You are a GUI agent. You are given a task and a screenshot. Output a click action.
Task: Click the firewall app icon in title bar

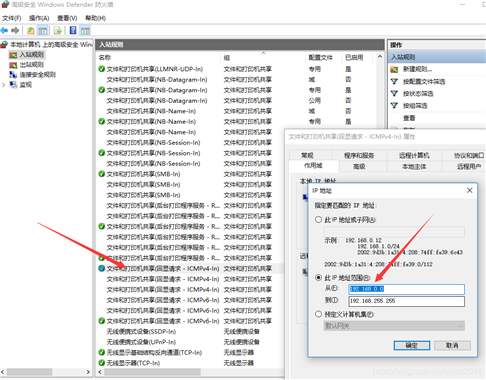(x=5, y=4)
